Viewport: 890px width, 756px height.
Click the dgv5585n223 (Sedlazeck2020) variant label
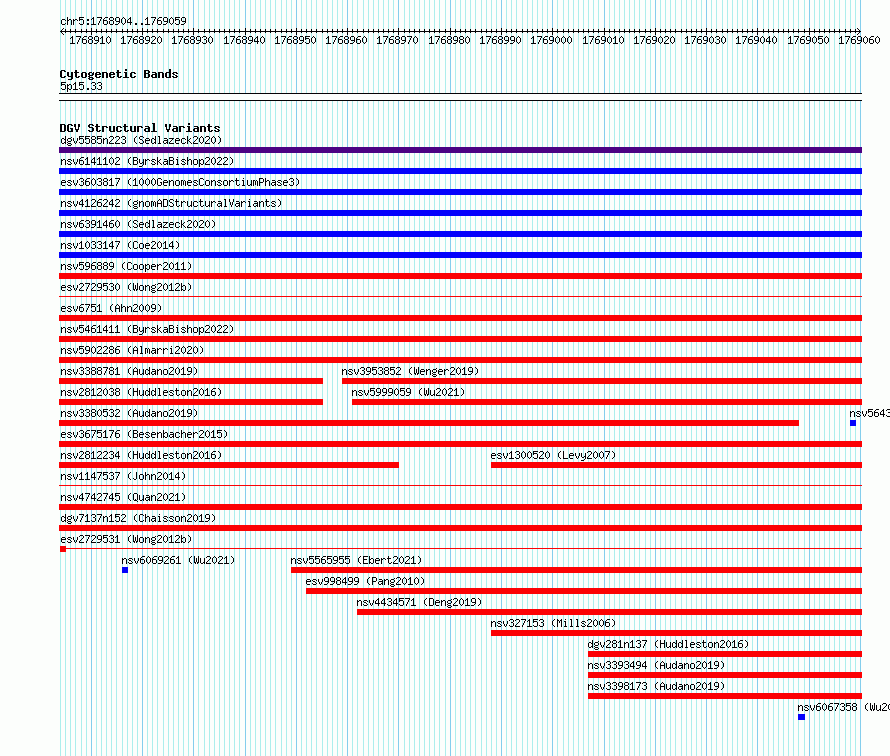[x=141, y=140]
